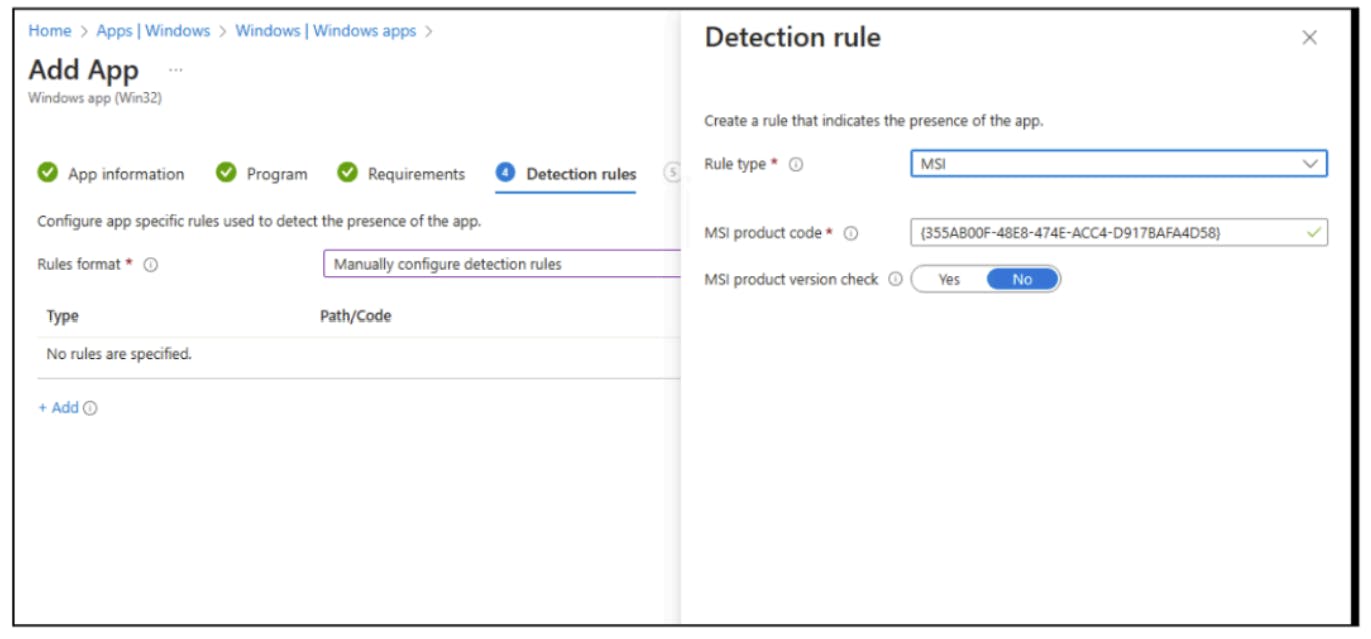Open the Rules format dropdown

point(500,265)
